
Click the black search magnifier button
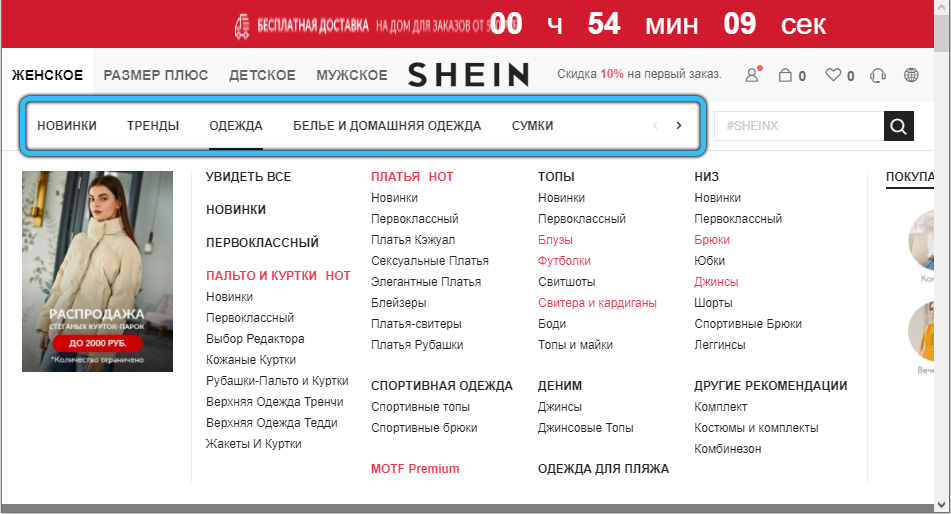click(x=898, y=126)
